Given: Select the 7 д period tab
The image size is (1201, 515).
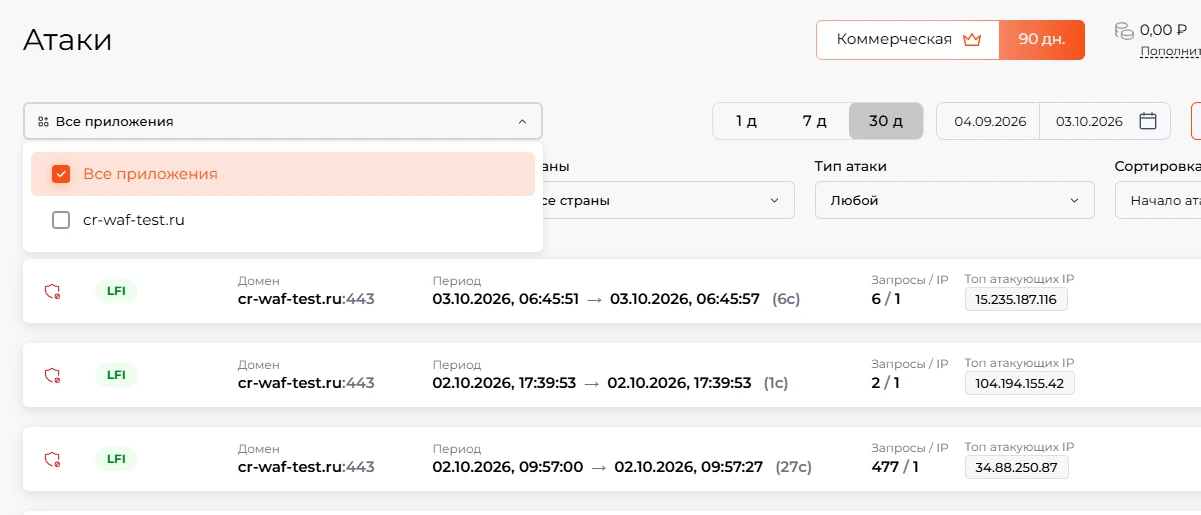Looking at the screenshot, I should (x=814, y=121).
